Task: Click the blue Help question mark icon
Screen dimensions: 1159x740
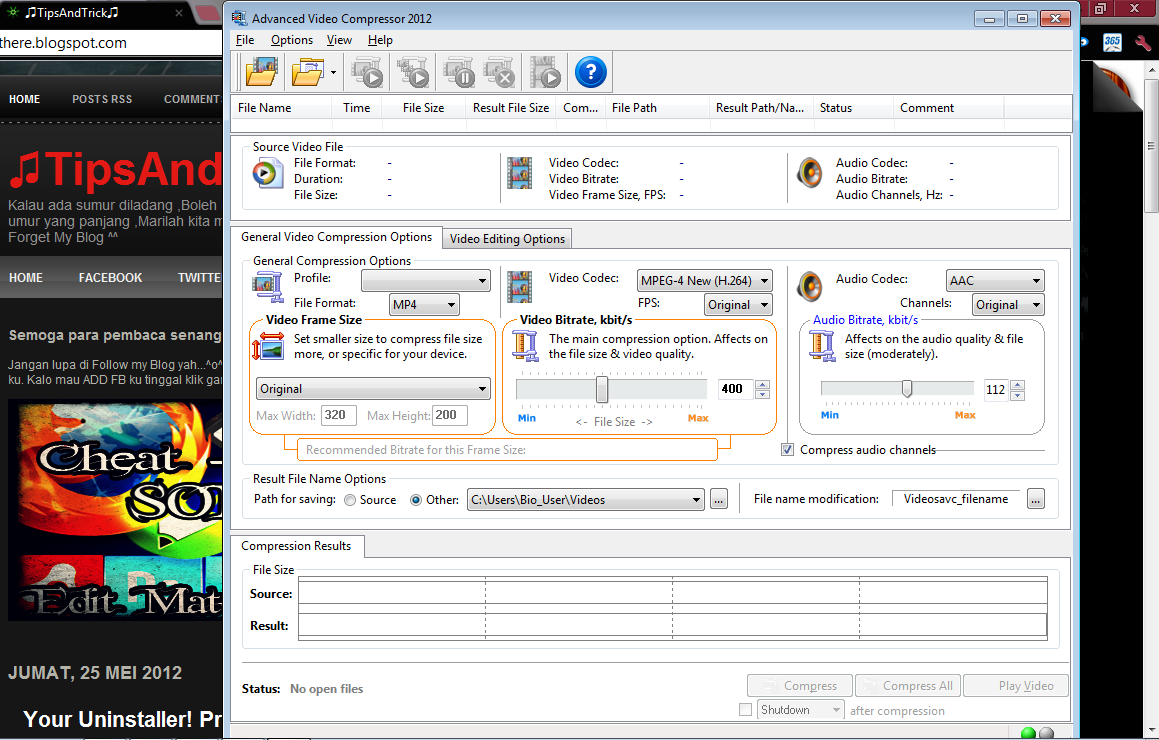Action: point(591,72)
